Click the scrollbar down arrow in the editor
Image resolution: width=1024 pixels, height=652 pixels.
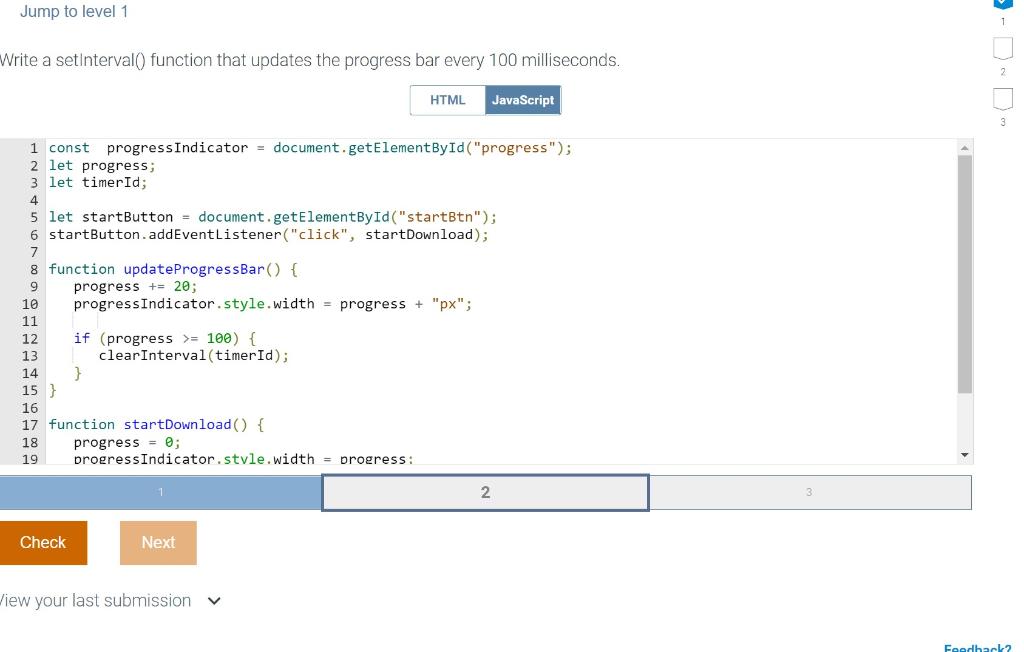click(x=963, y=453)
